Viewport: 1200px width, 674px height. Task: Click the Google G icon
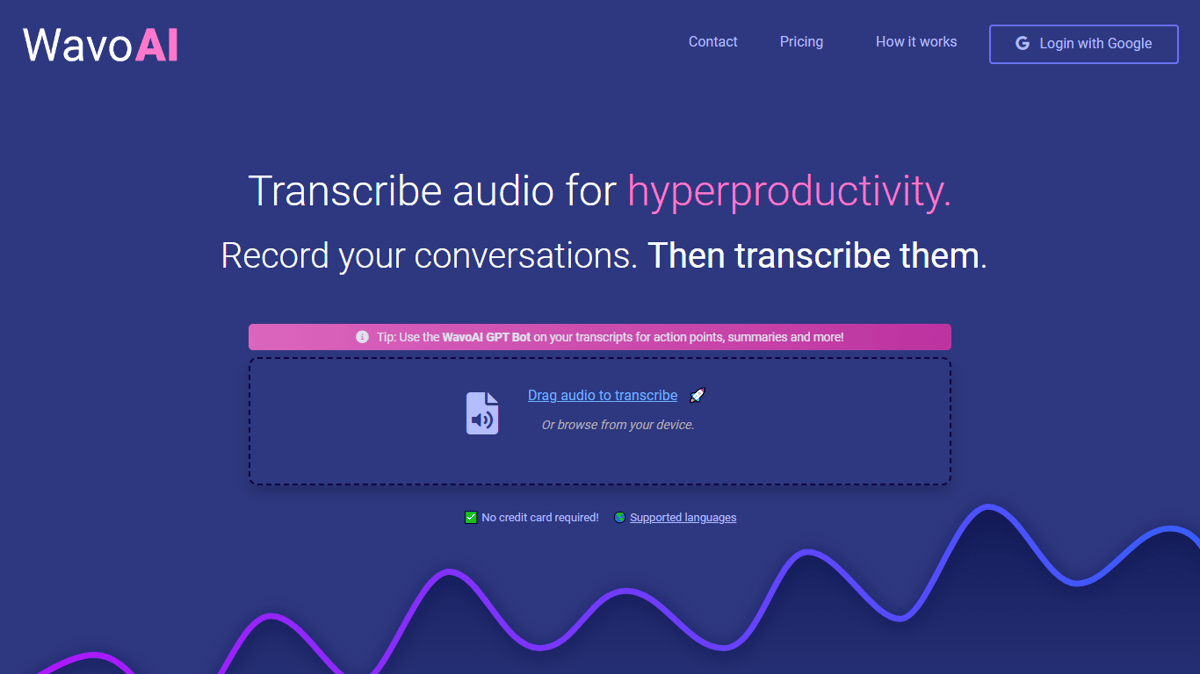1022,44
